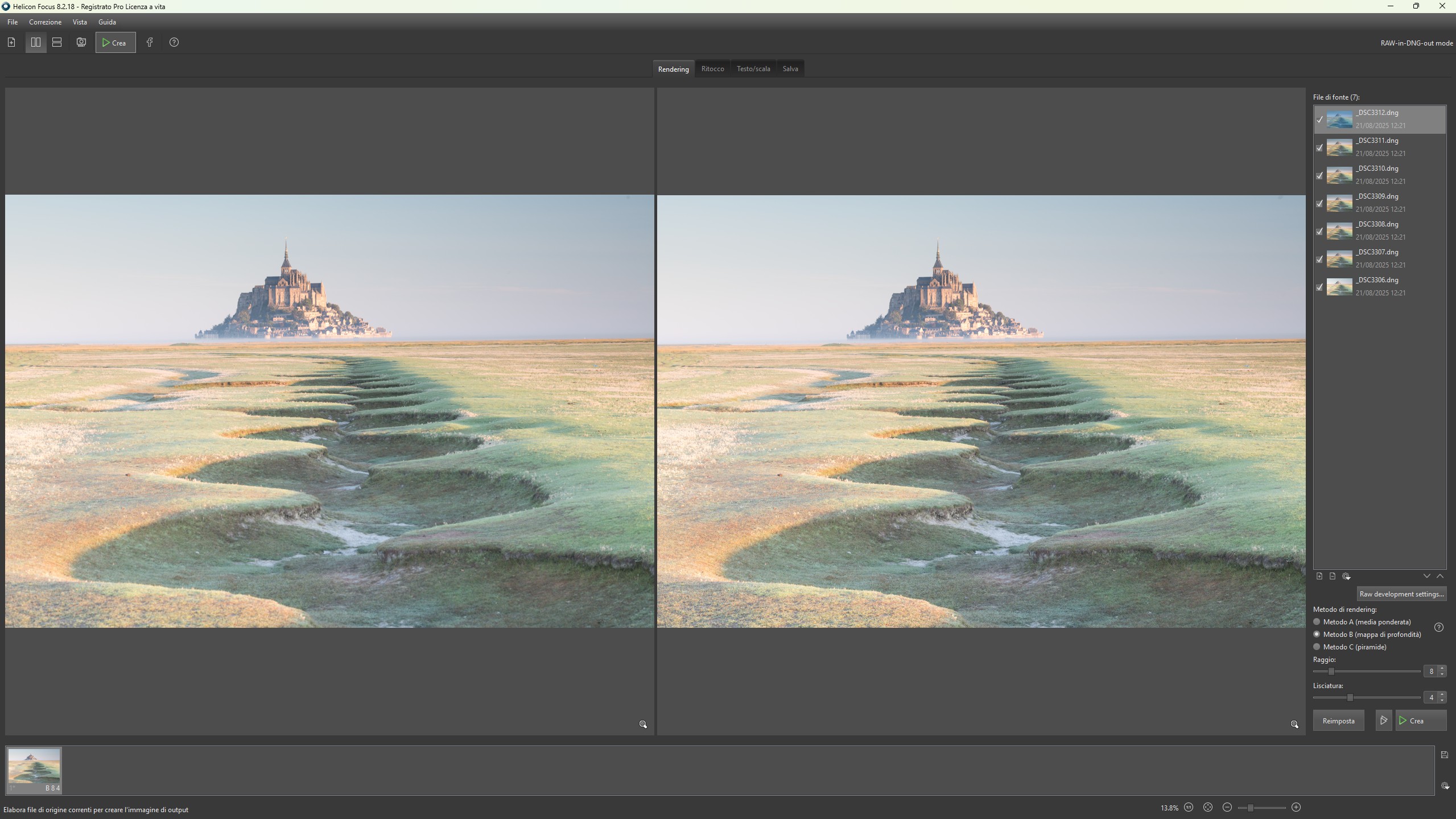Select file name _DSC3307.dng
The image size is (1456, 819).
click(x=1377, y=252)
